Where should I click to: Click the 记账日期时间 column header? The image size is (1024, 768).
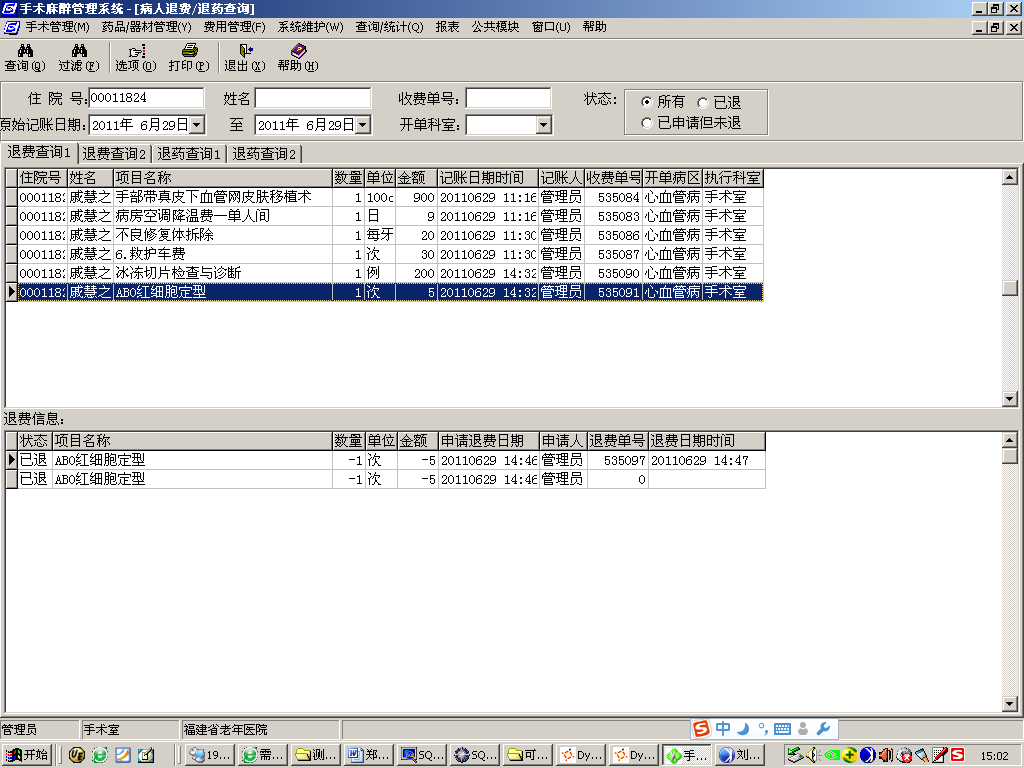coord(487,178)
